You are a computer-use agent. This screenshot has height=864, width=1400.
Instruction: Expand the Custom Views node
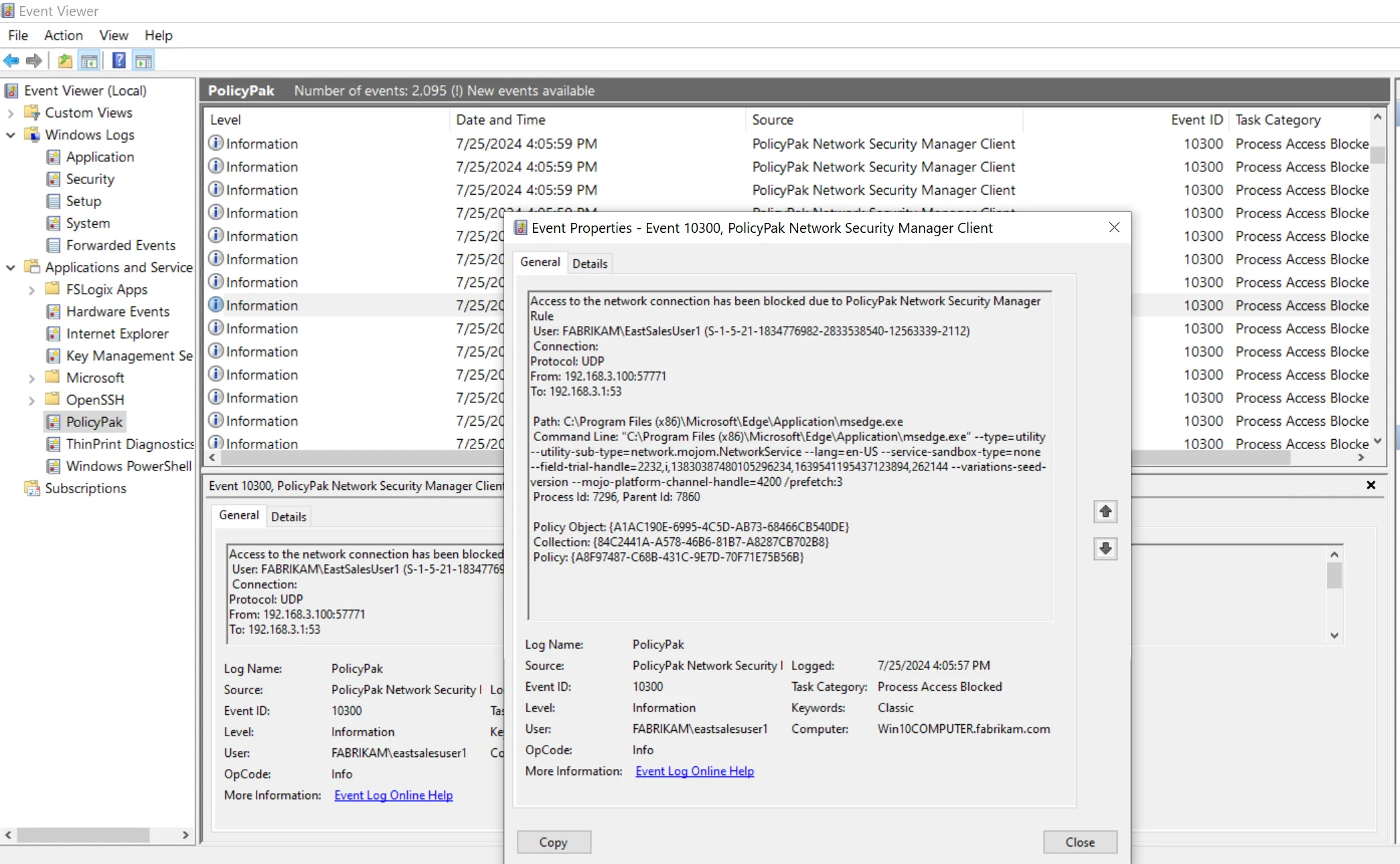tap(11, 113)
